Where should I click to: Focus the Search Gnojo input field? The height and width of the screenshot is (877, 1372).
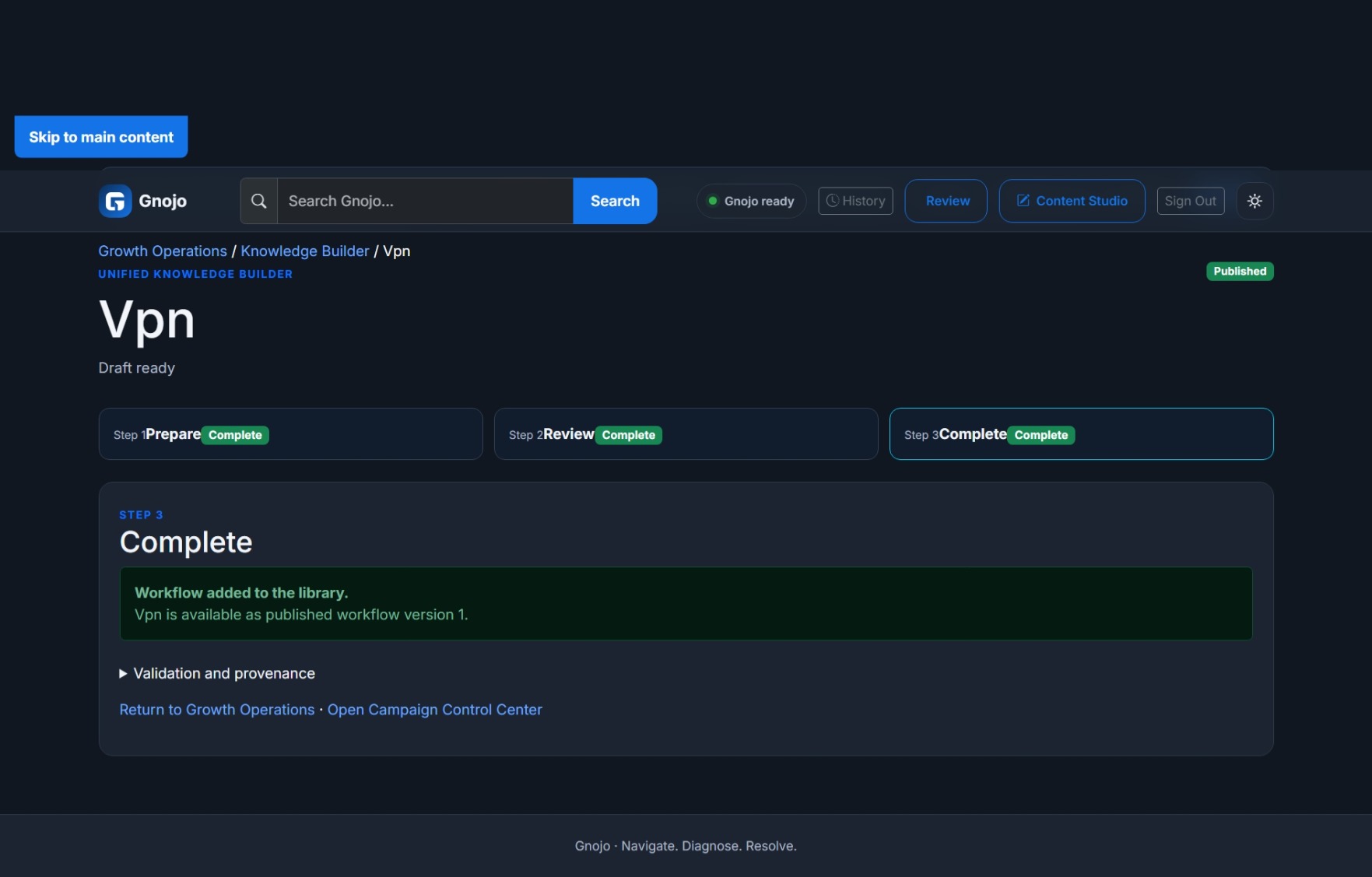tap(425, 201)
